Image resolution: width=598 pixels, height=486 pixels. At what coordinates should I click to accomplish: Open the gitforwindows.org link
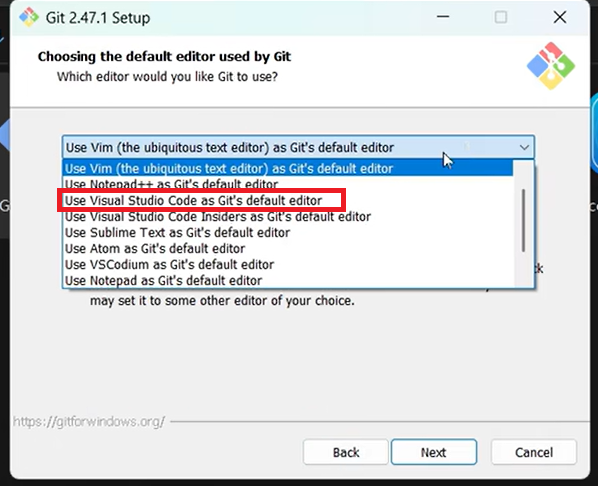(x=89, y=422)
